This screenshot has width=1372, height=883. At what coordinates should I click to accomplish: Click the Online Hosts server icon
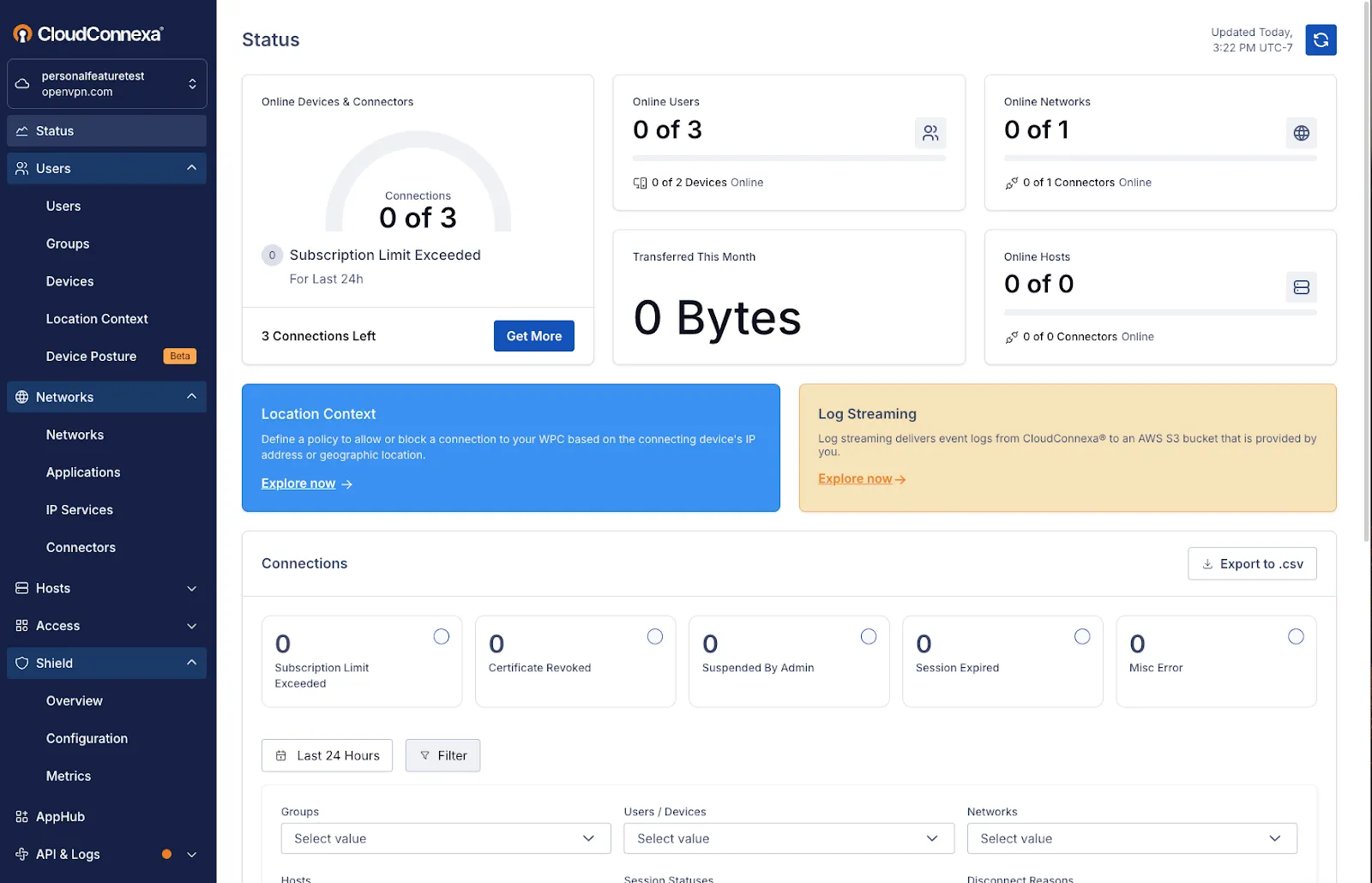pyautogui.click(x=1302, y=287)
